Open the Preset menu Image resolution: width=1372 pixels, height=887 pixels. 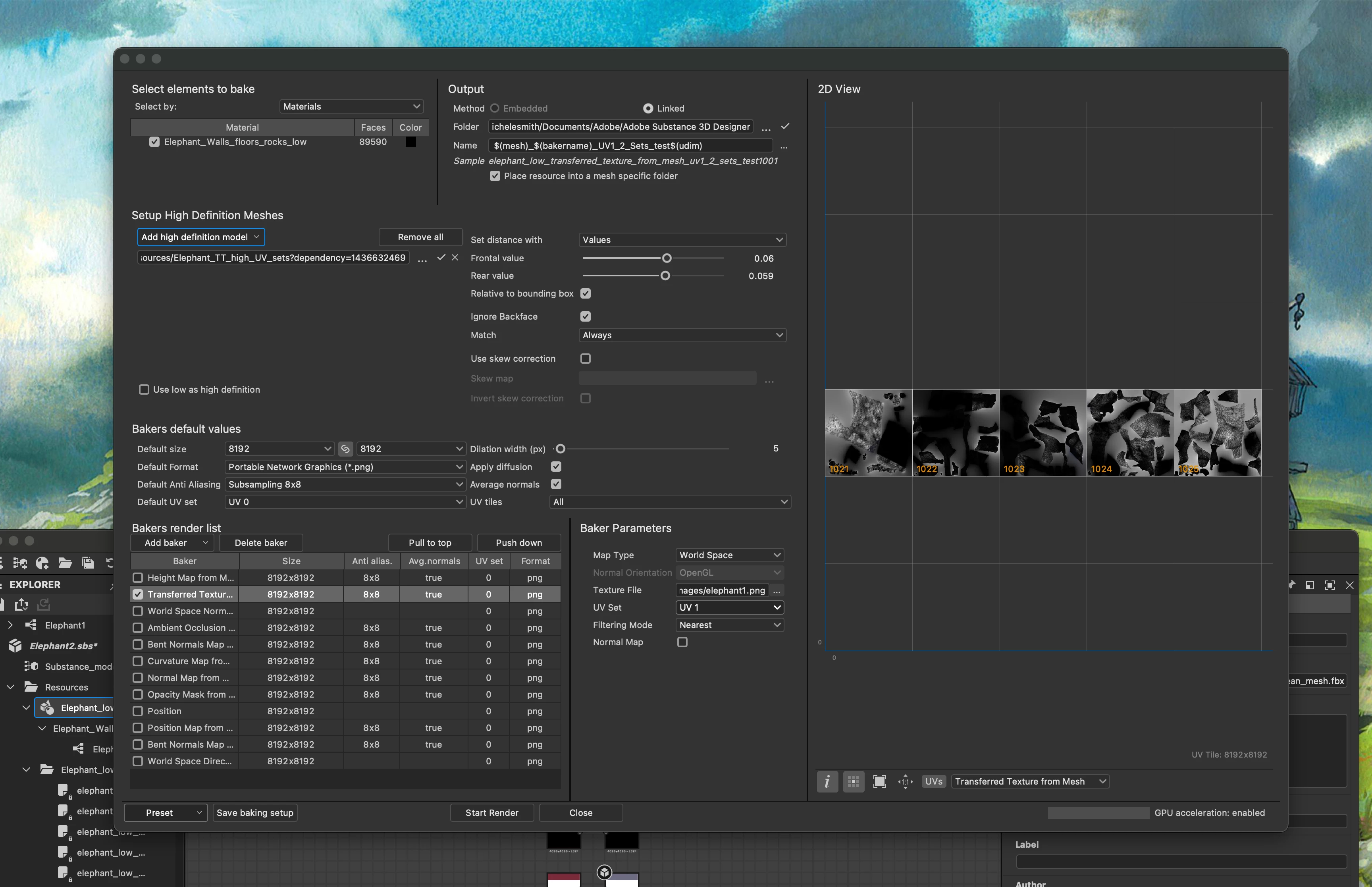pos(166,813)
